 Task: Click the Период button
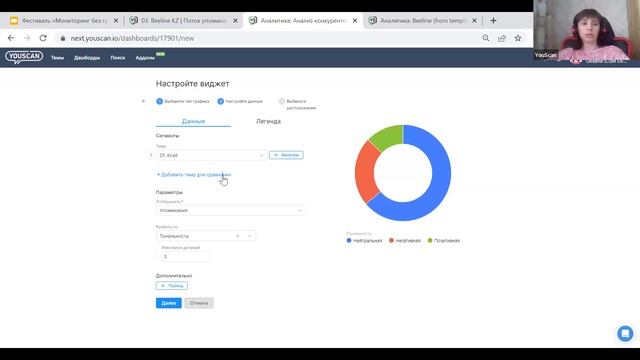172,286
